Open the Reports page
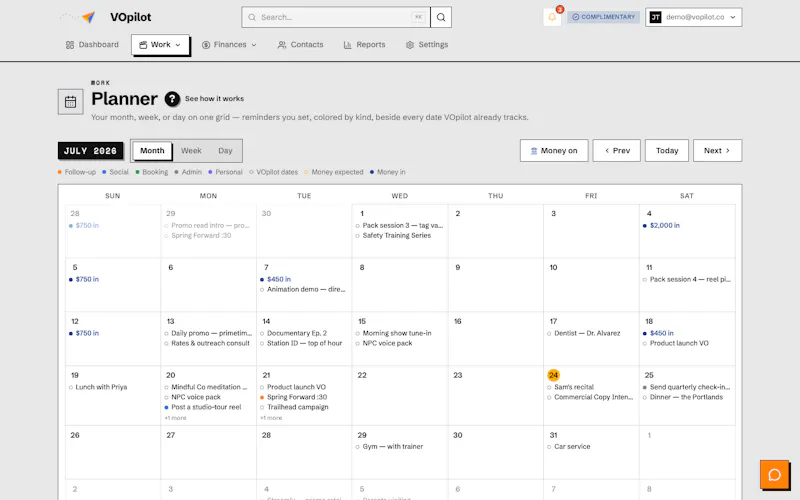Image resolution: width=800 pixels, height=500 pixels. [x=364, y=45]
